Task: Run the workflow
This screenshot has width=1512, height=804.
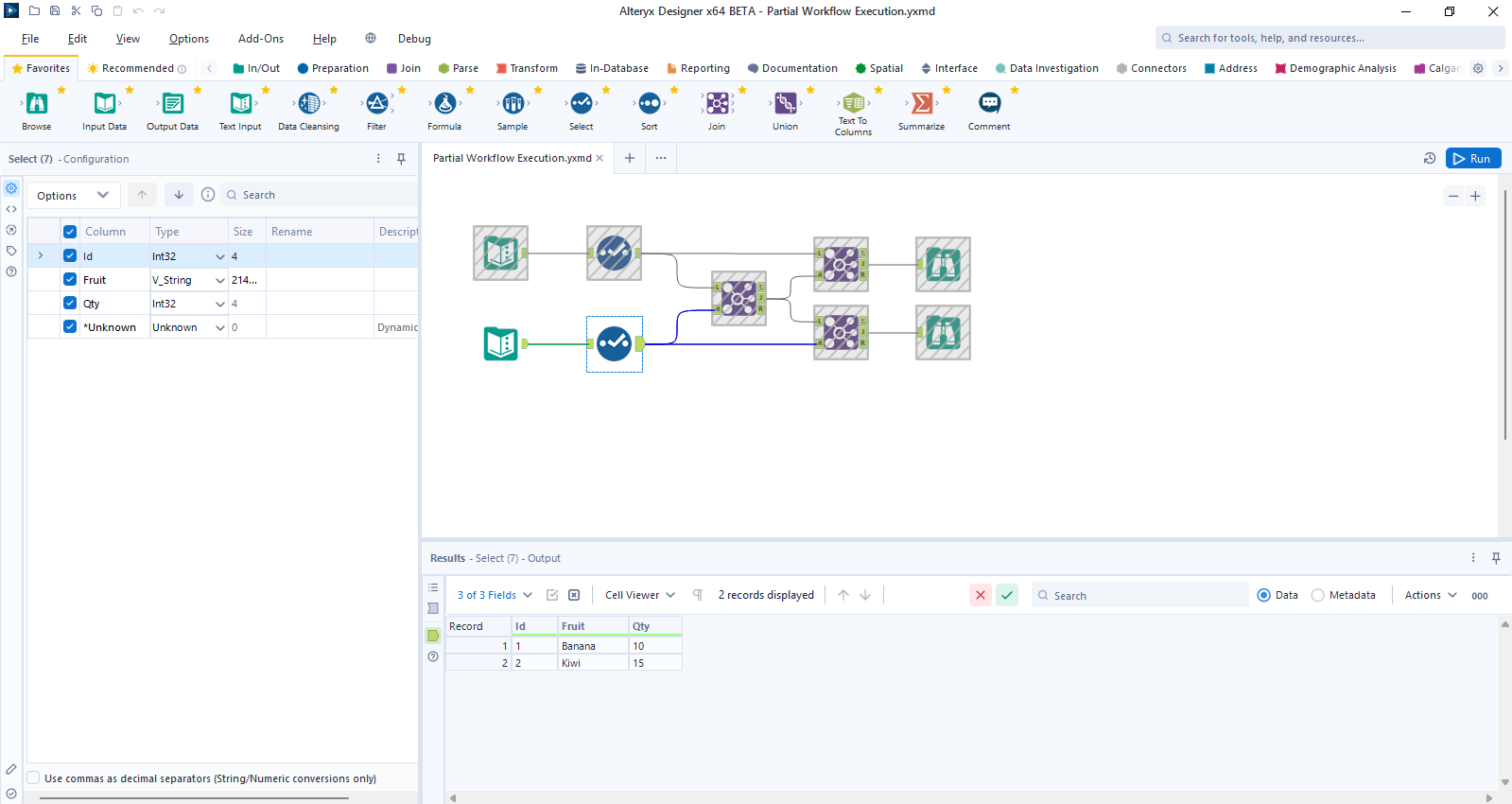Action: pyautogui.click(x=1473, y=158)
